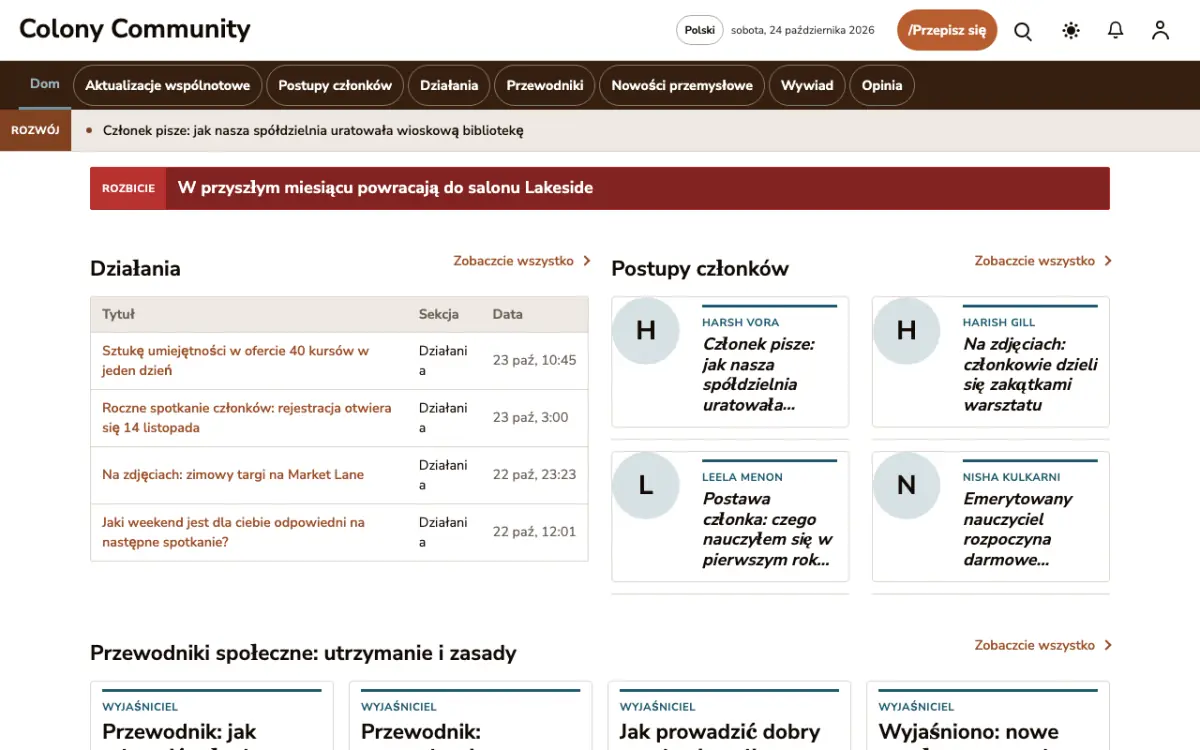1200x750 pixels.
Task: Click Zobaczcie wszystko next to Działania
Action: (x=522, y=261)
